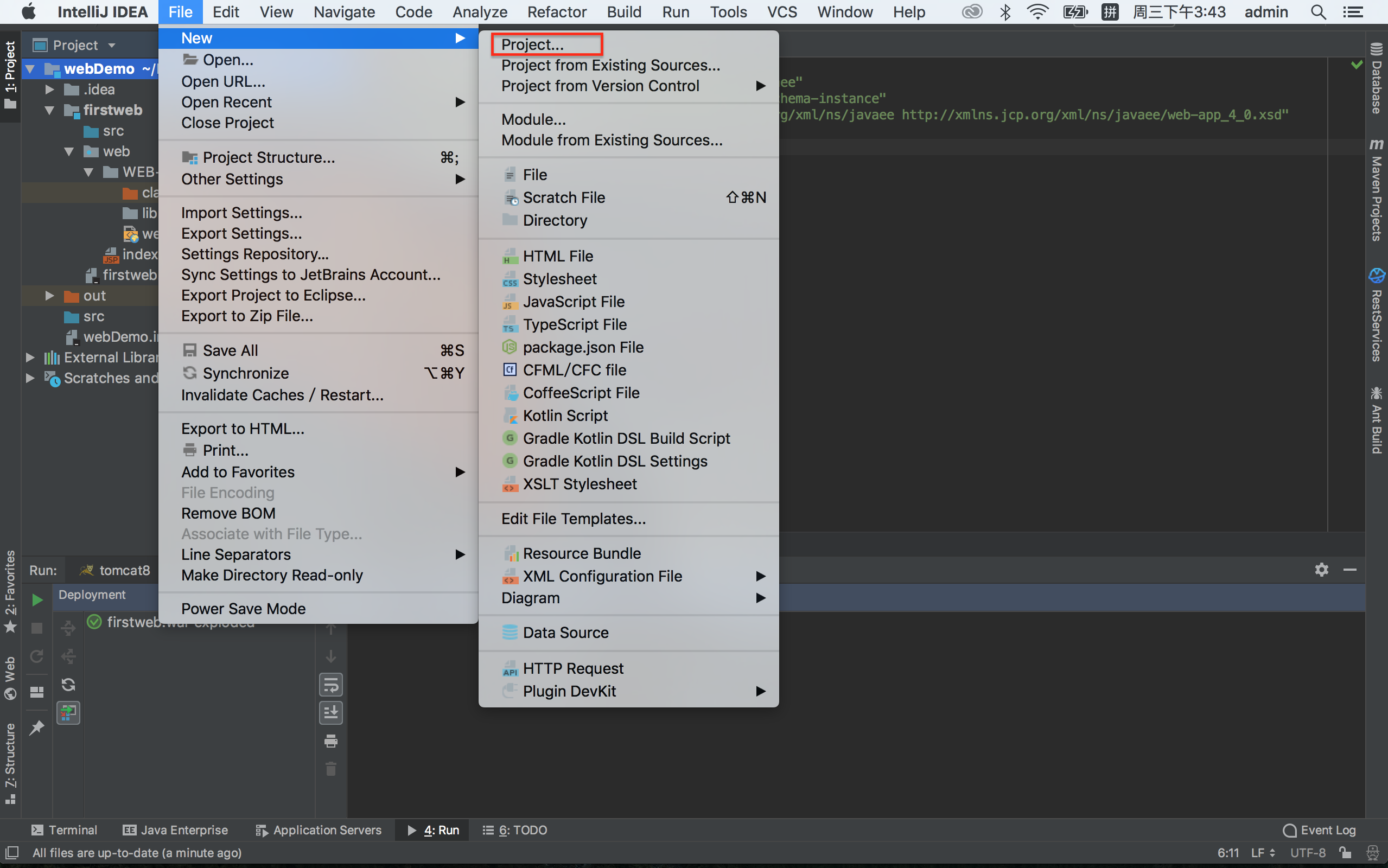The width and height of the screenshot is (1388, 868).
Task: Select HTML File in New submenu
Action: point(557,256)
